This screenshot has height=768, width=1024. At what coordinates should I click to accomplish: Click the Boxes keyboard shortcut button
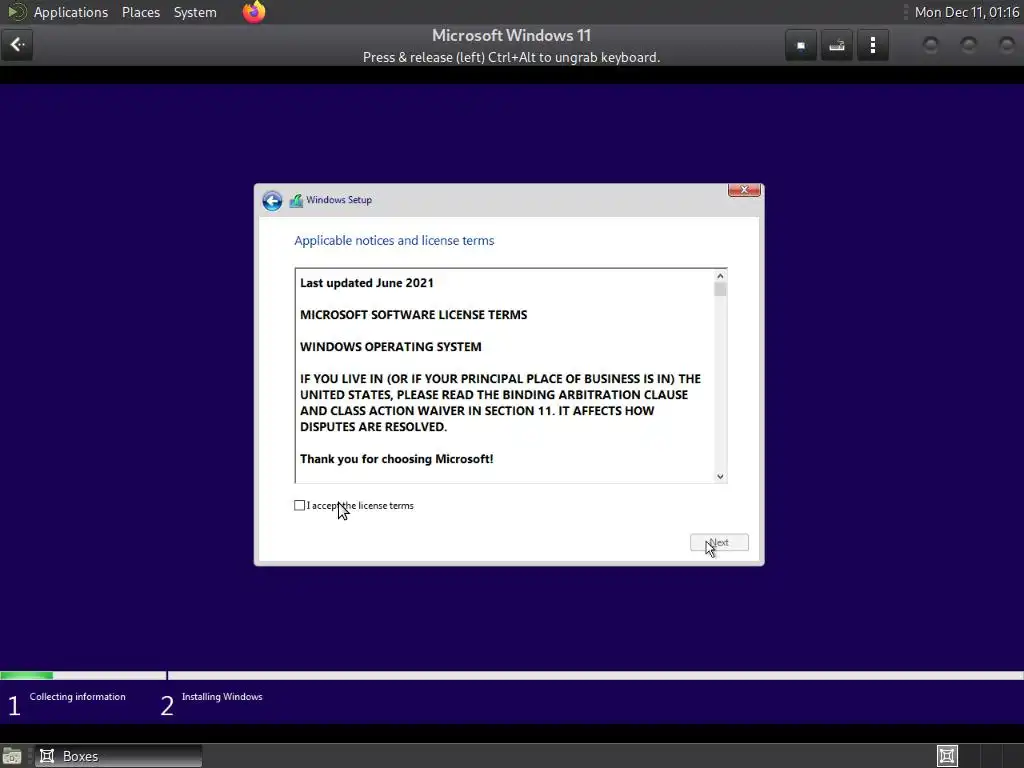pyautogui.click(x=837, y=46)
